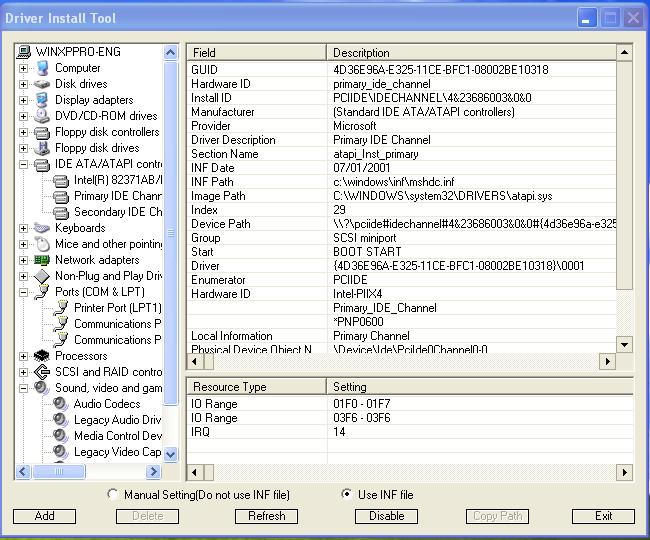Click the DVD/CD-ROM drives icon
The height and width of the screenshot is (540, 650).
[x=42, y=116]
